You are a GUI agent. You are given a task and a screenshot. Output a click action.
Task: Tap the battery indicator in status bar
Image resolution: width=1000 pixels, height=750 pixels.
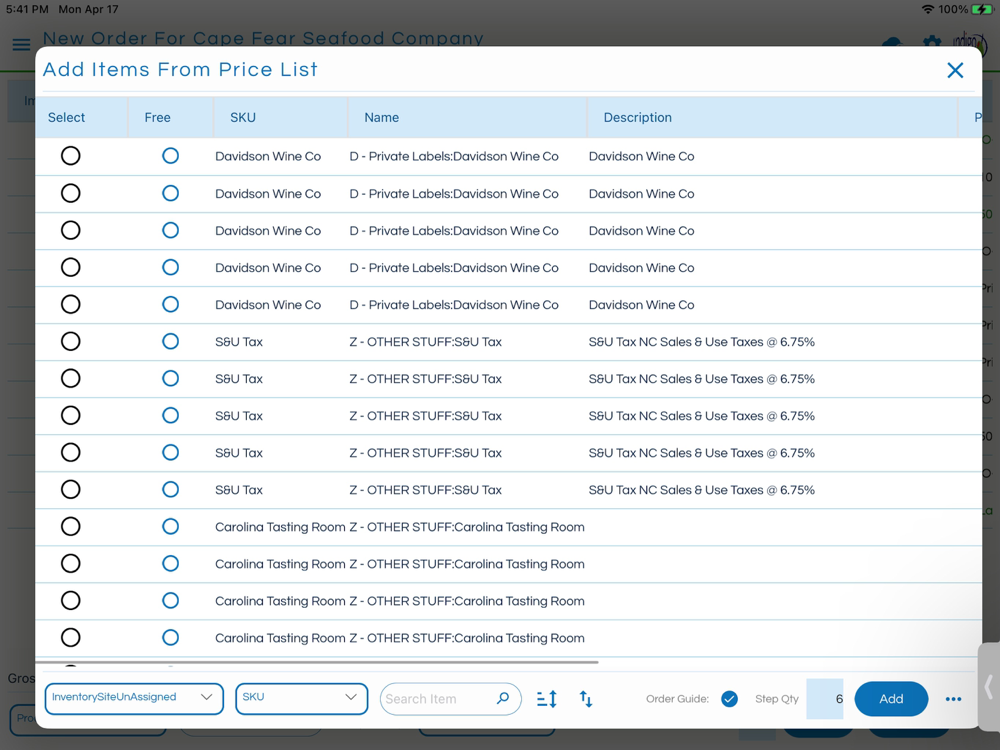tap(982, 10)
